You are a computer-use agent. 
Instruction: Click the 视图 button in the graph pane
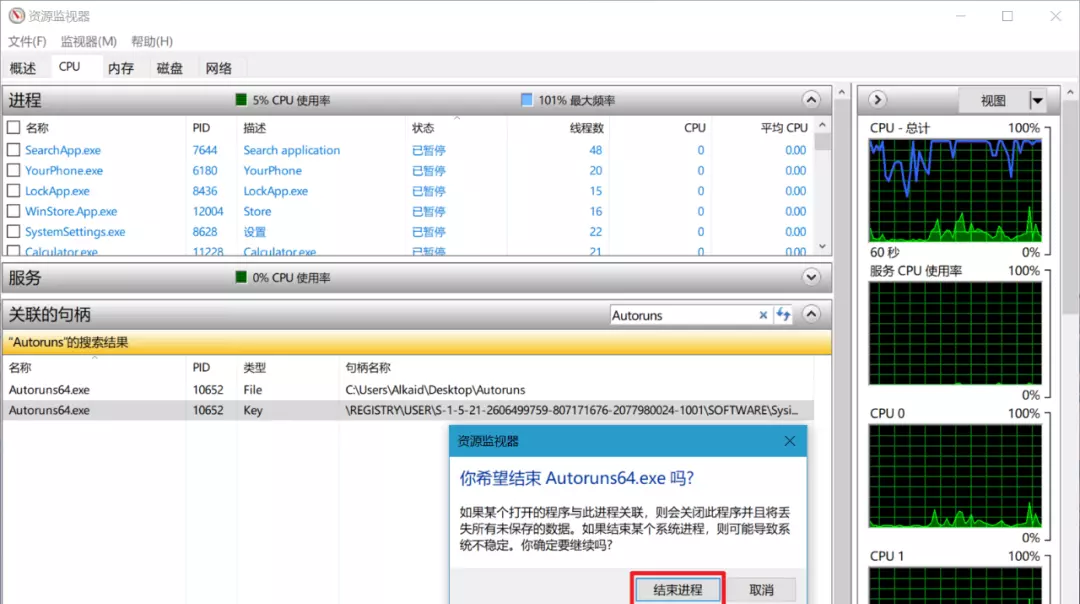tap(993, 101)
